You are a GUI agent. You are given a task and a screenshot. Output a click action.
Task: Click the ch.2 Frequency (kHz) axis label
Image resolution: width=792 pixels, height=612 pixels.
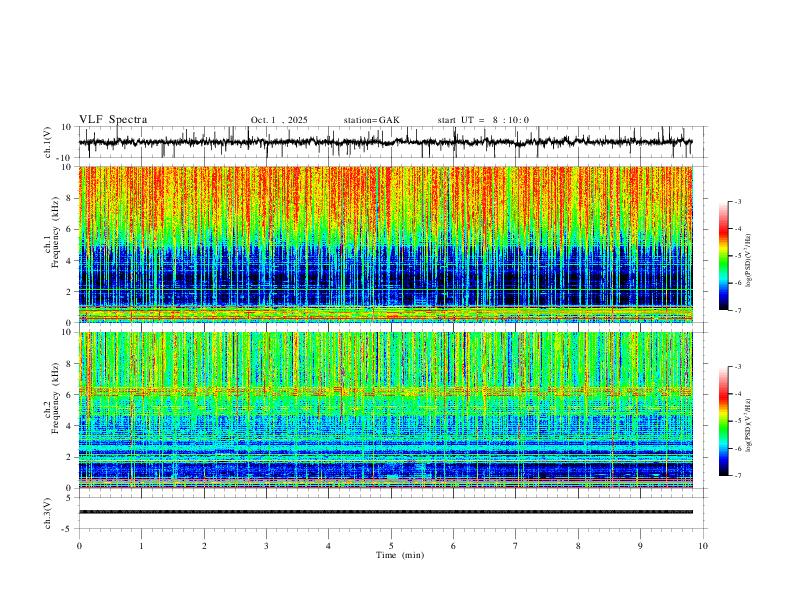pos(52,398)
